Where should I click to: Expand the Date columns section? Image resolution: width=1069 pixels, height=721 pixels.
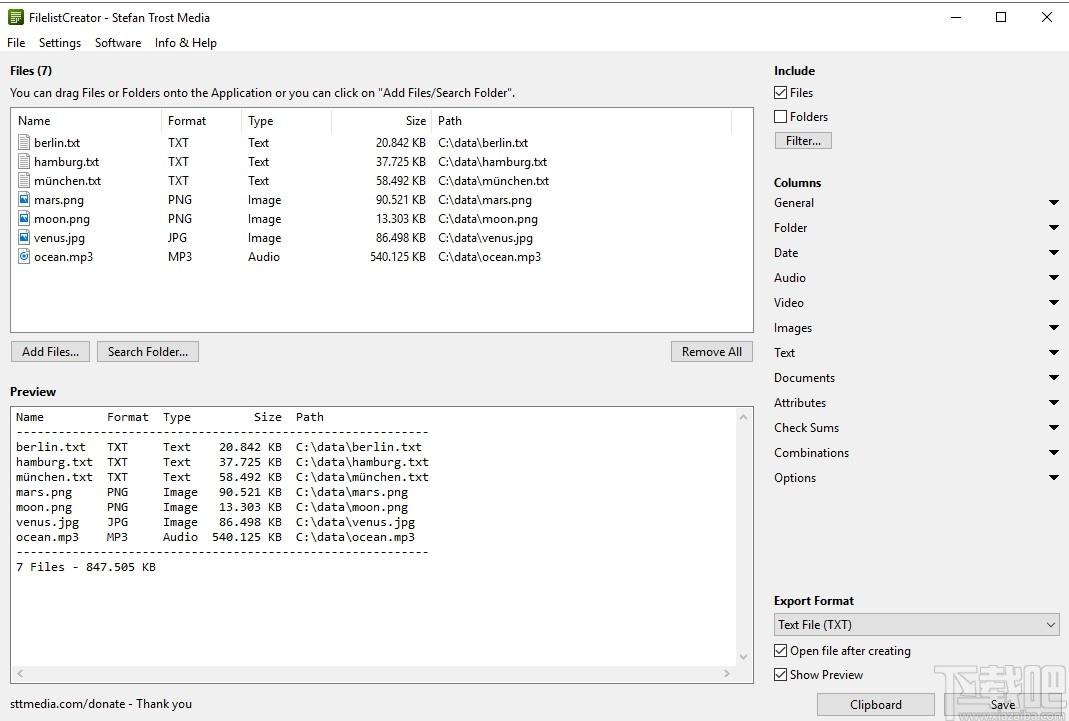[1053, 253]
